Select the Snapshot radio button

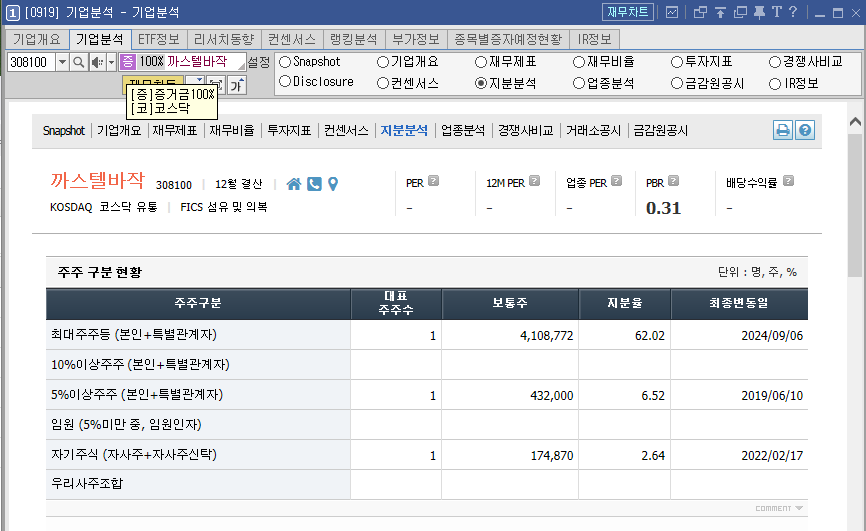pos(285,62)
